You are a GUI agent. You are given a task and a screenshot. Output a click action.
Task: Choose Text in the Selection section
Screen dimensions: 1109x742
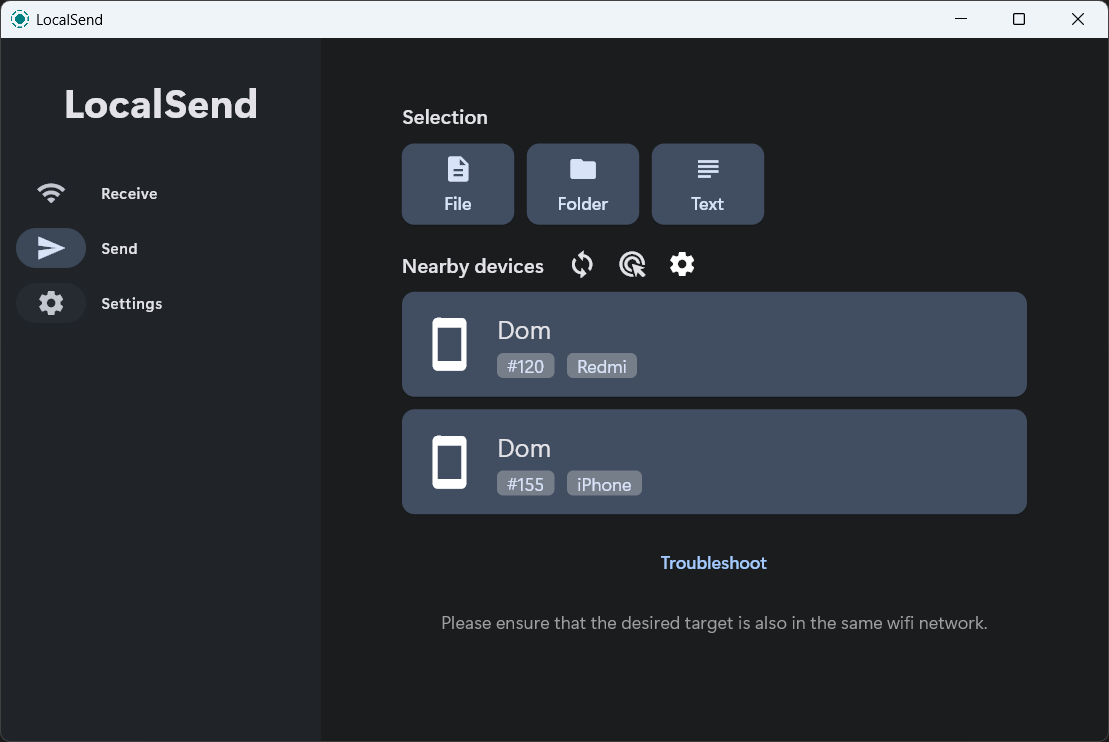pos(707,184)
